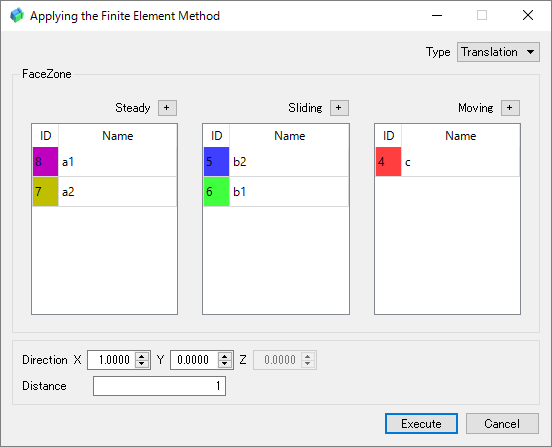Viewport: 552px width, 447px height.
Task: Increase the Direction X value
Action: pyautogui.click(x=142, y=356)
